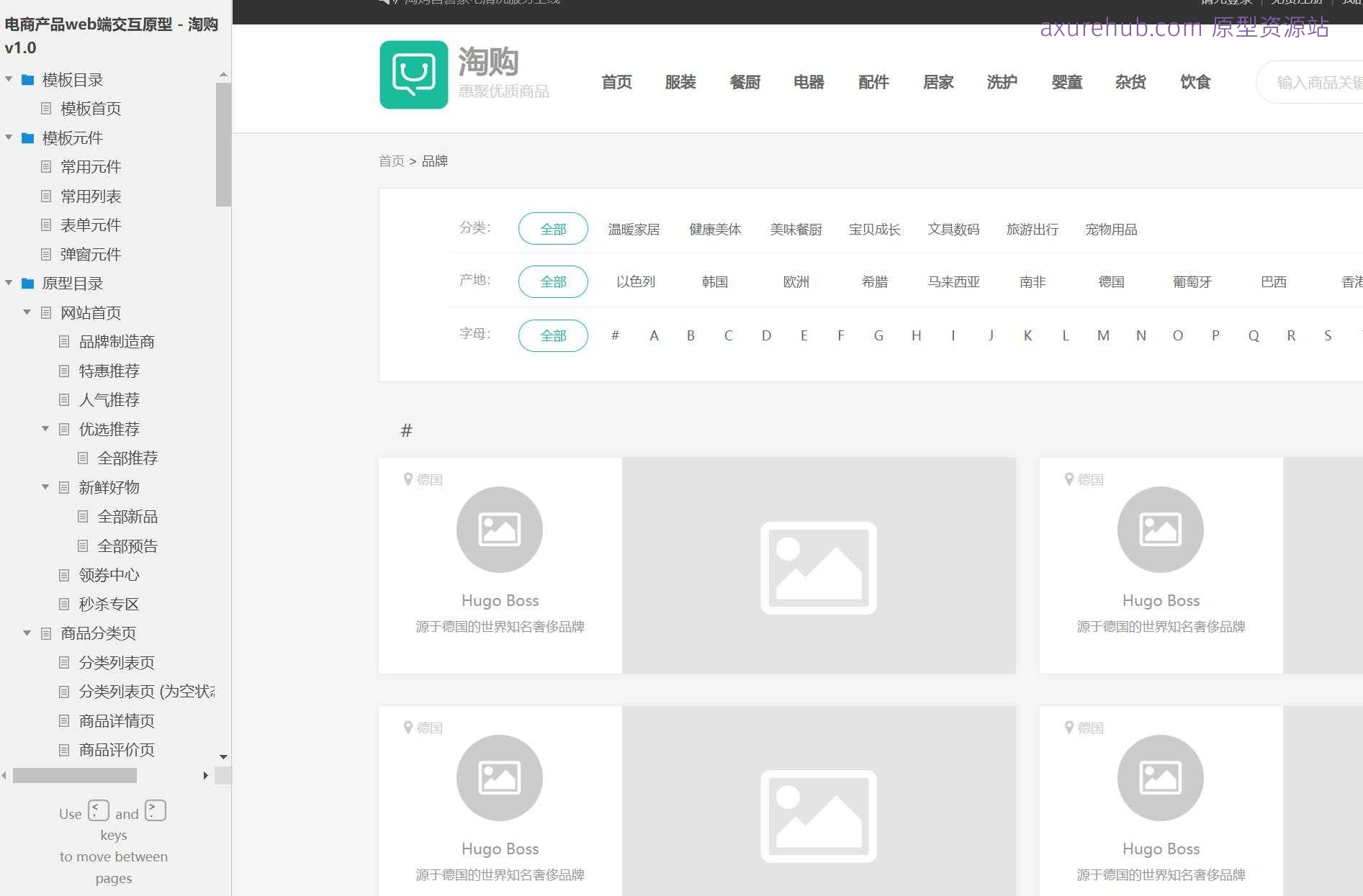Screen dimensions: 1363x896
Task: Collapse the 原型目录 tree node
Action: pyautogui.click(x=8, y=283)
